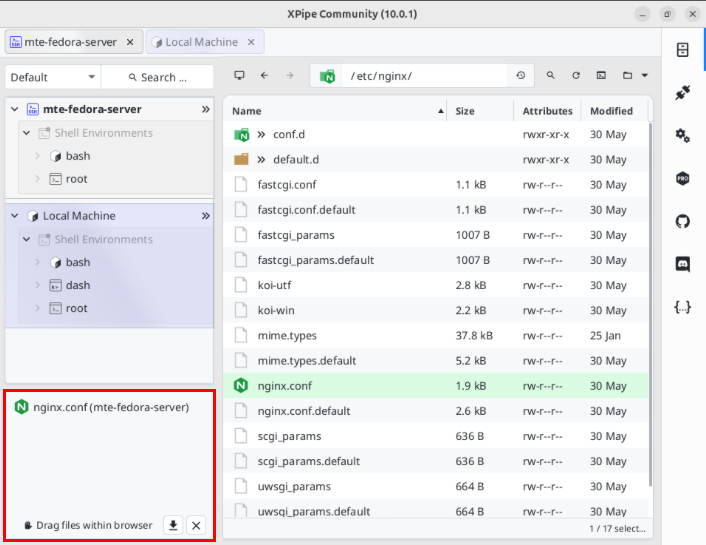
Task: Select the nginx.conf.default file
Action: pos(436,411)
